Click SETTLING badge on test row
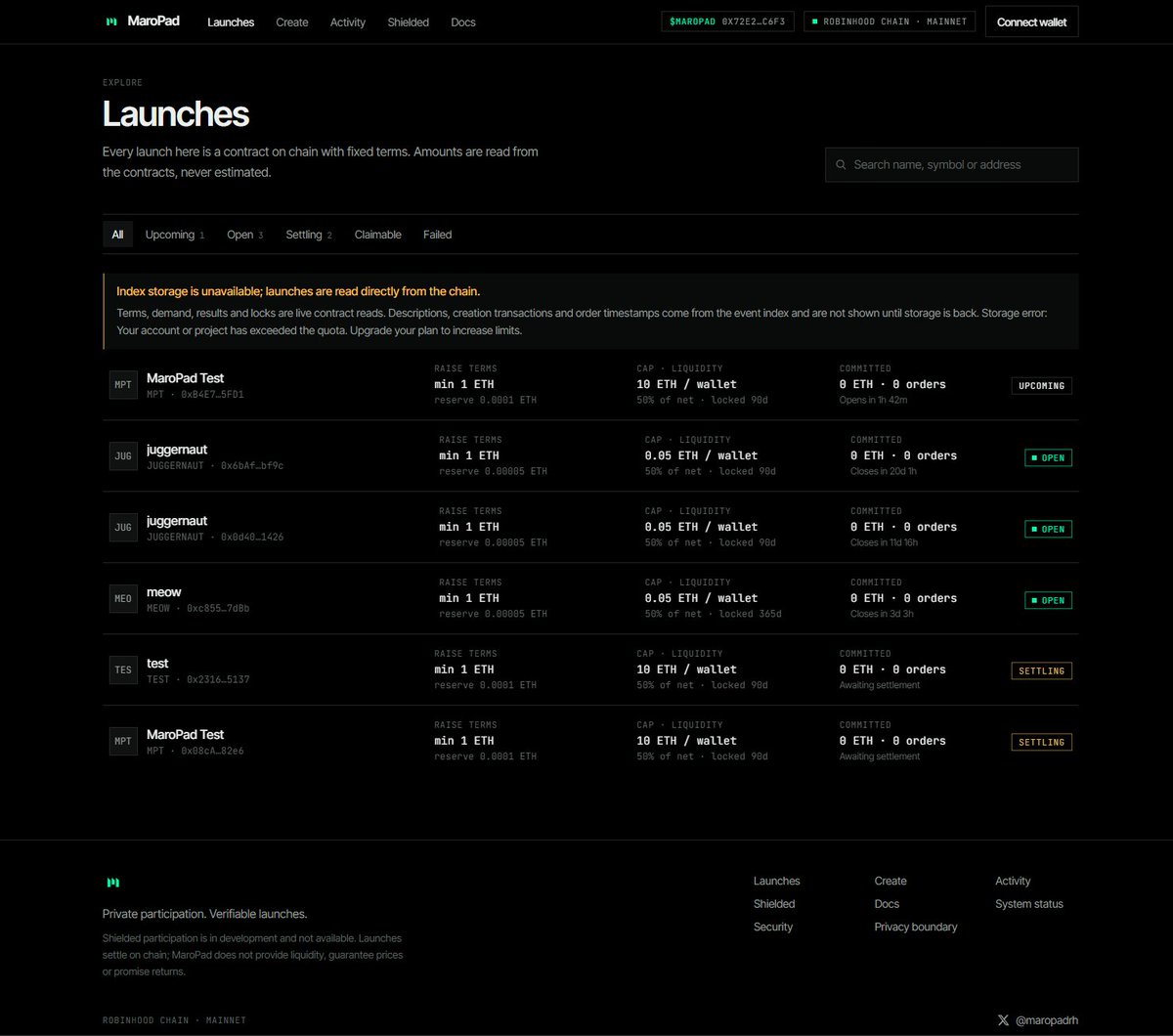 click(1042, 670)
